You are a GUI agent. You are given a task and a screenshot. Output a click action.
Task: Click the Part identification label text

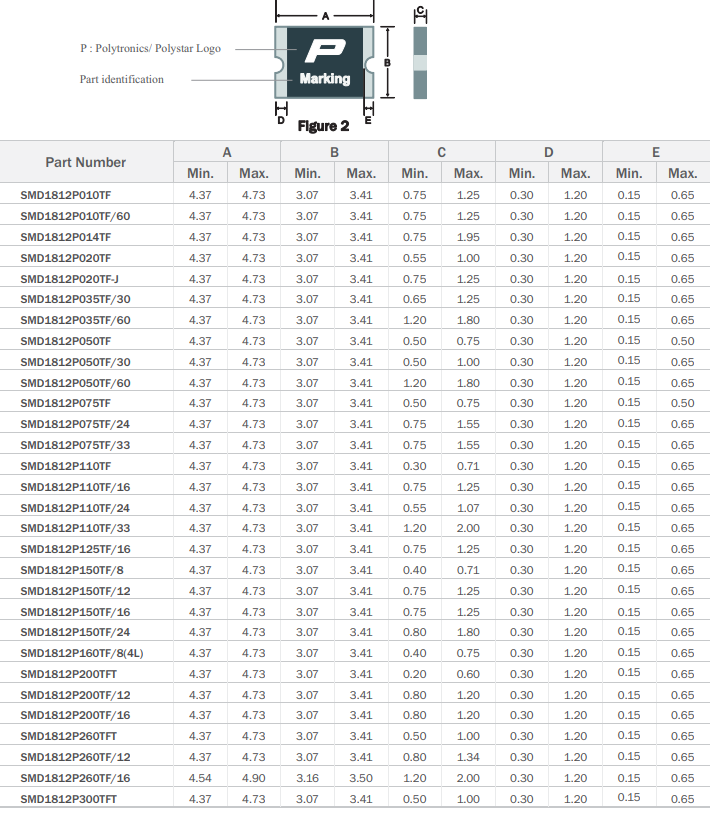tap(122, 79)
